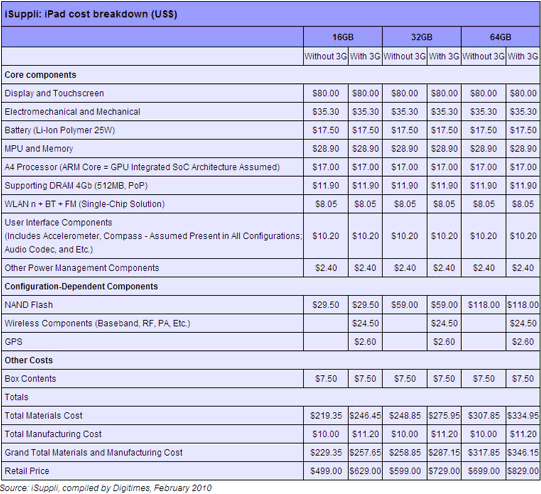Click the $10.00 Manufacturing Cost for 16GB Without 3G
The image size is (541, 494).
326,434
